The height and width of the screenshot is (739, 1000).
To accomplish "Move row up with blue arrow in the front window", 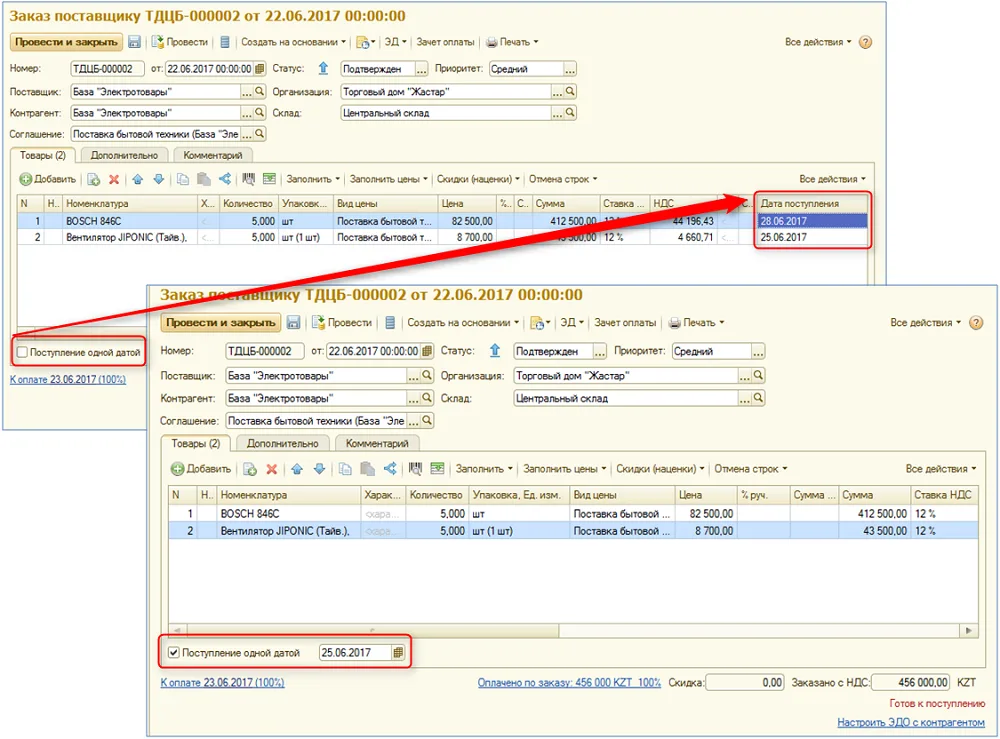I will 297,469.
